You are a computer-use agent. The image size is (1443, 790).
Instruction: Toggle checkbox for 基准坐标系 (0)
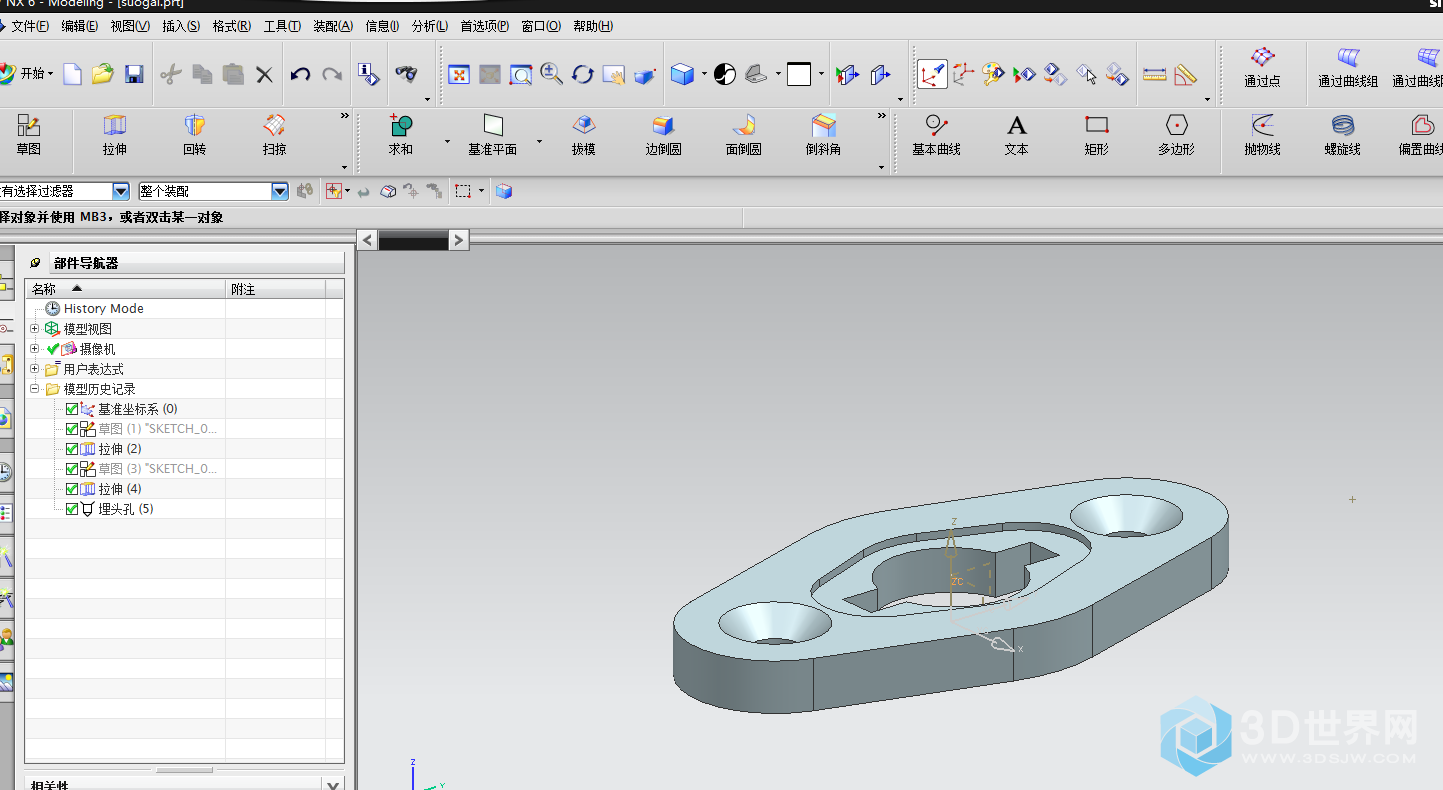pos(72,409)
